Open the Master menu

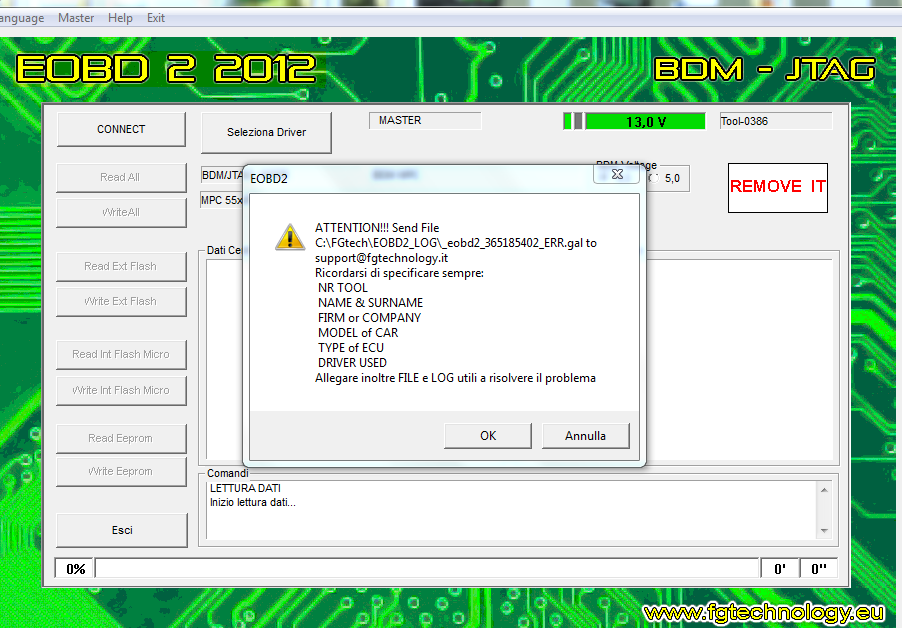(76, 18)
